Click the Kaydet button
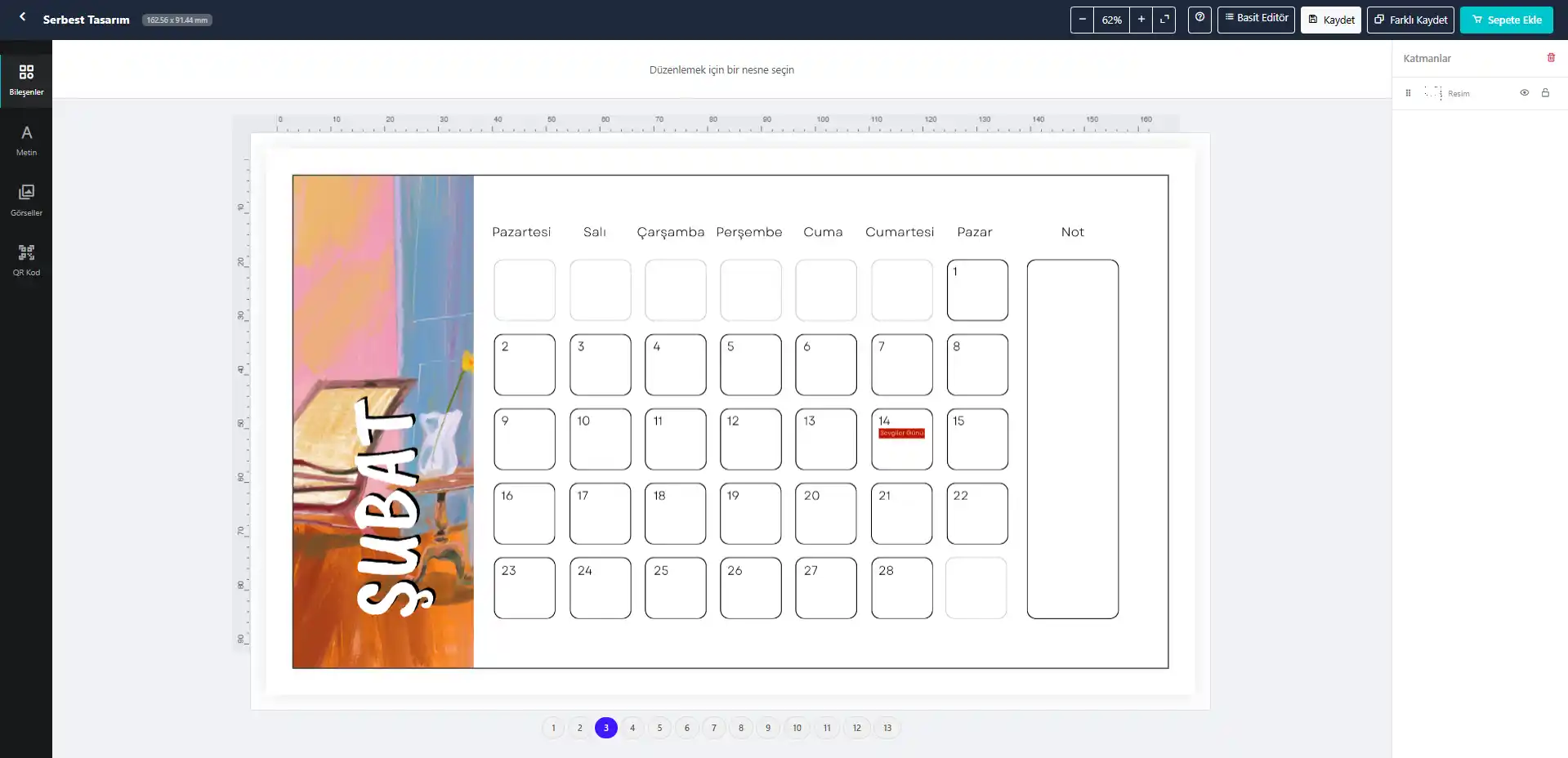 pos(1330,20)
